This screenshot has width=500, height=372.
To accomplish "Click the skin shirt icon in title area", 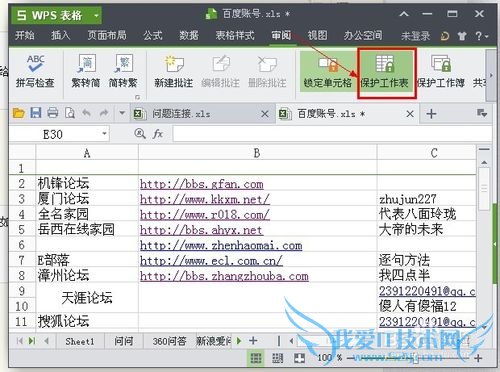I will [x=462, y=36].
